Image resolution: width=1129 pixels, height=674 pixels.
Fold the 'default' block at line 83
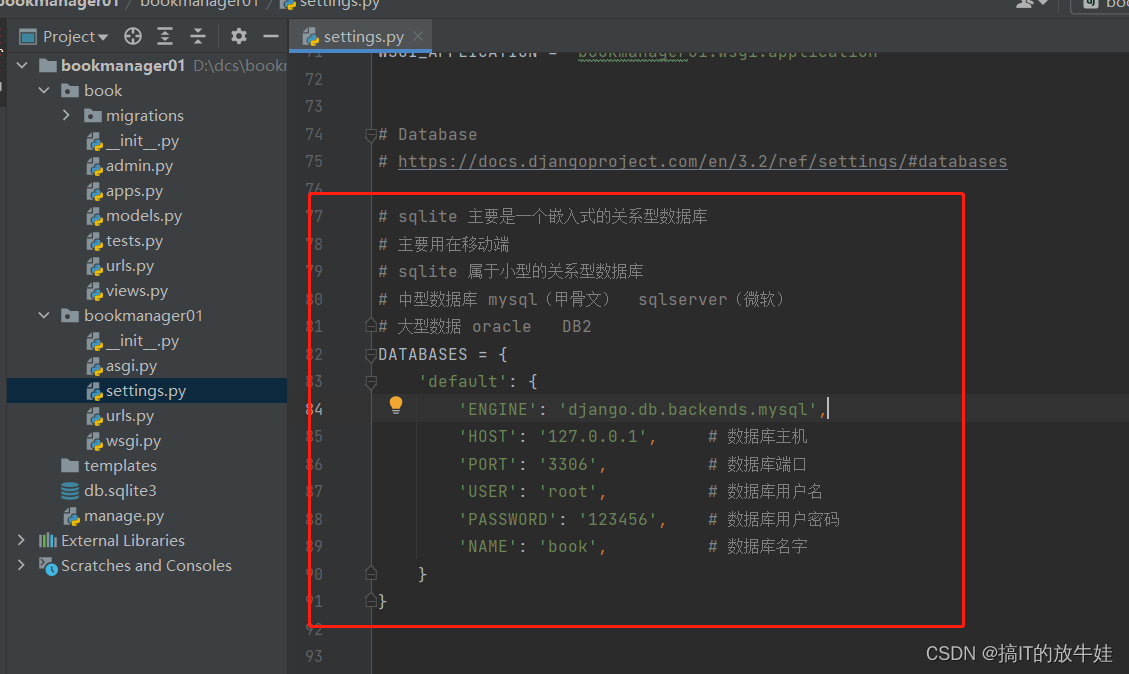pos(371,382)
